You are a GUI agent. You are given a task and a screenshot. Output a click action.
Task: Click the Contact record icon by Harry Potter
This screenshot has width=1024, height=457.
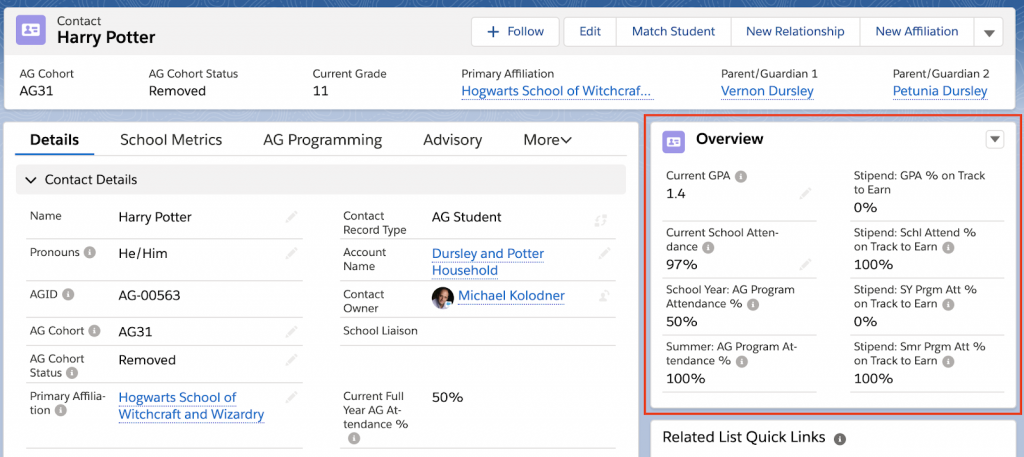tap(31, 30)
